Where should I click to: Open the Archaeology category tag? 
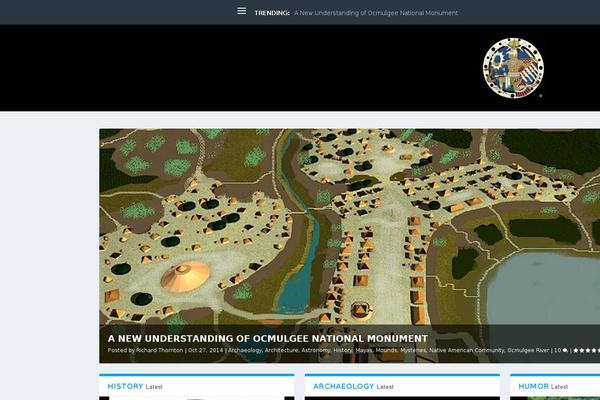pyautogui.click(x=245, y=350)
